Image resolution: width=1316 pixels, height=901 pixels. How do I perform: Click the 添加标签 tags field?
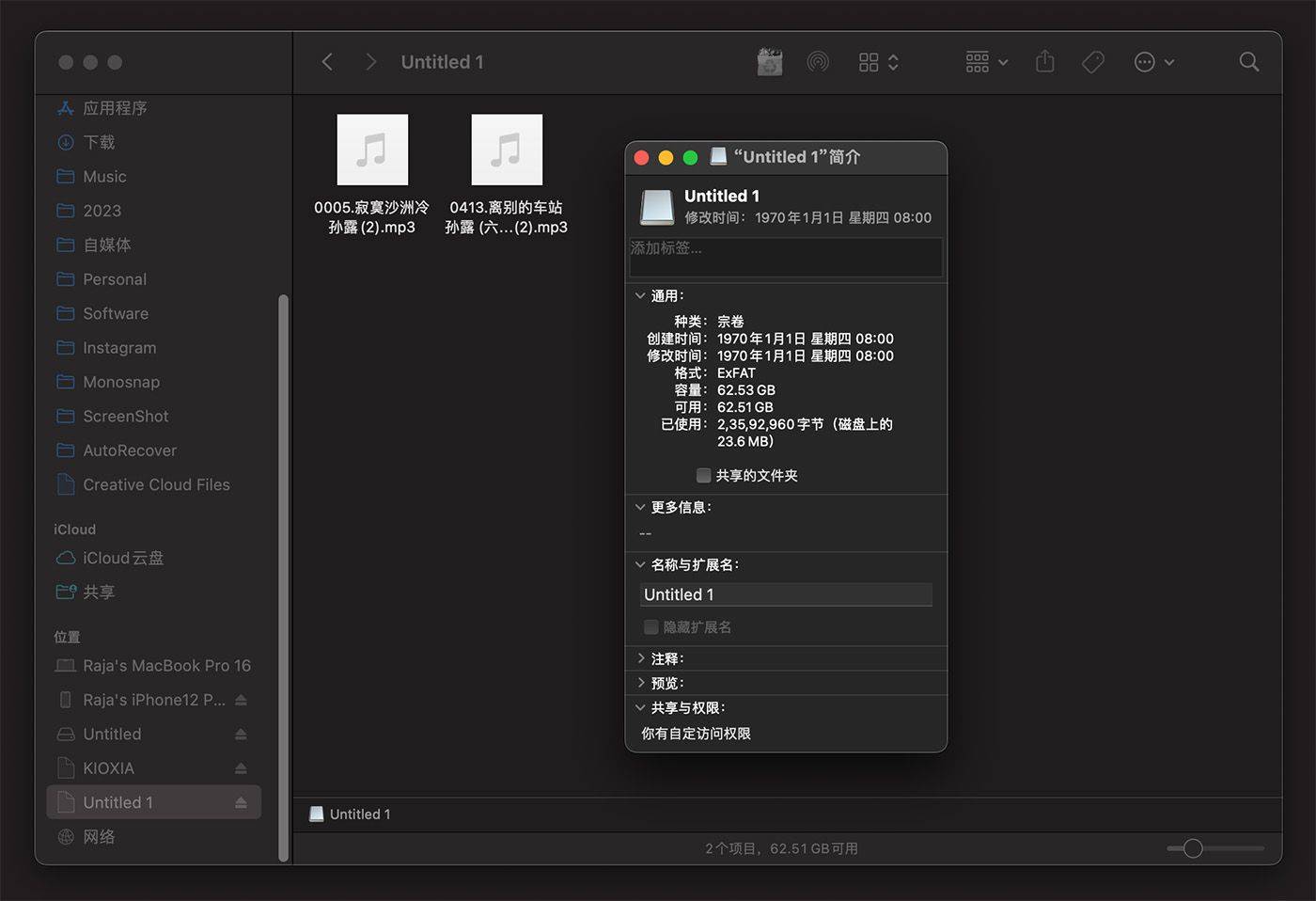tap(786, 257)
